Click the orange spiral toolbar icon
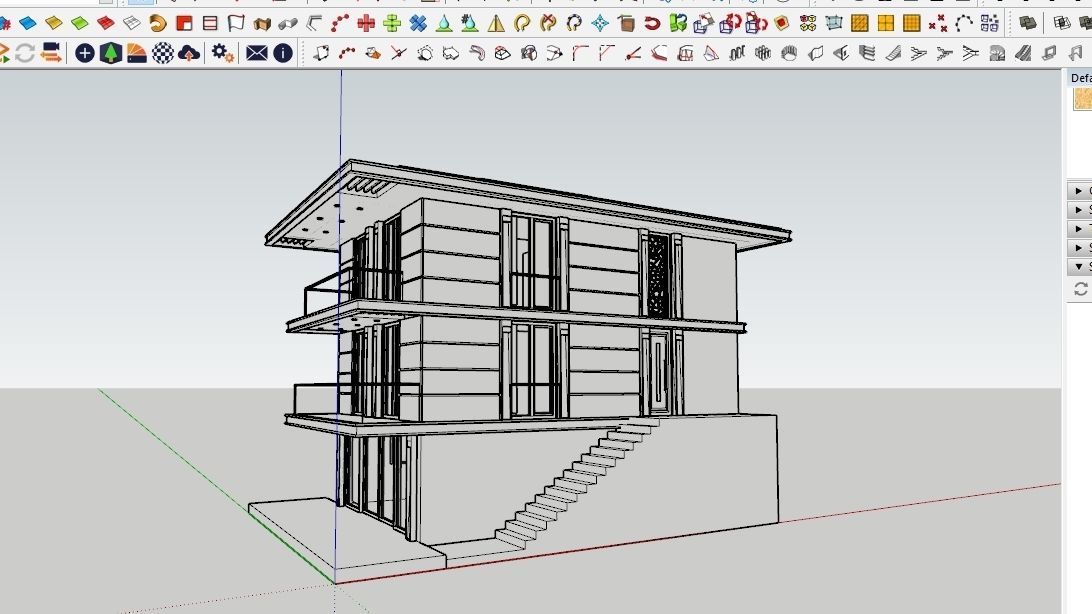This screenshot has height=614, width=1092. point(158,24)
